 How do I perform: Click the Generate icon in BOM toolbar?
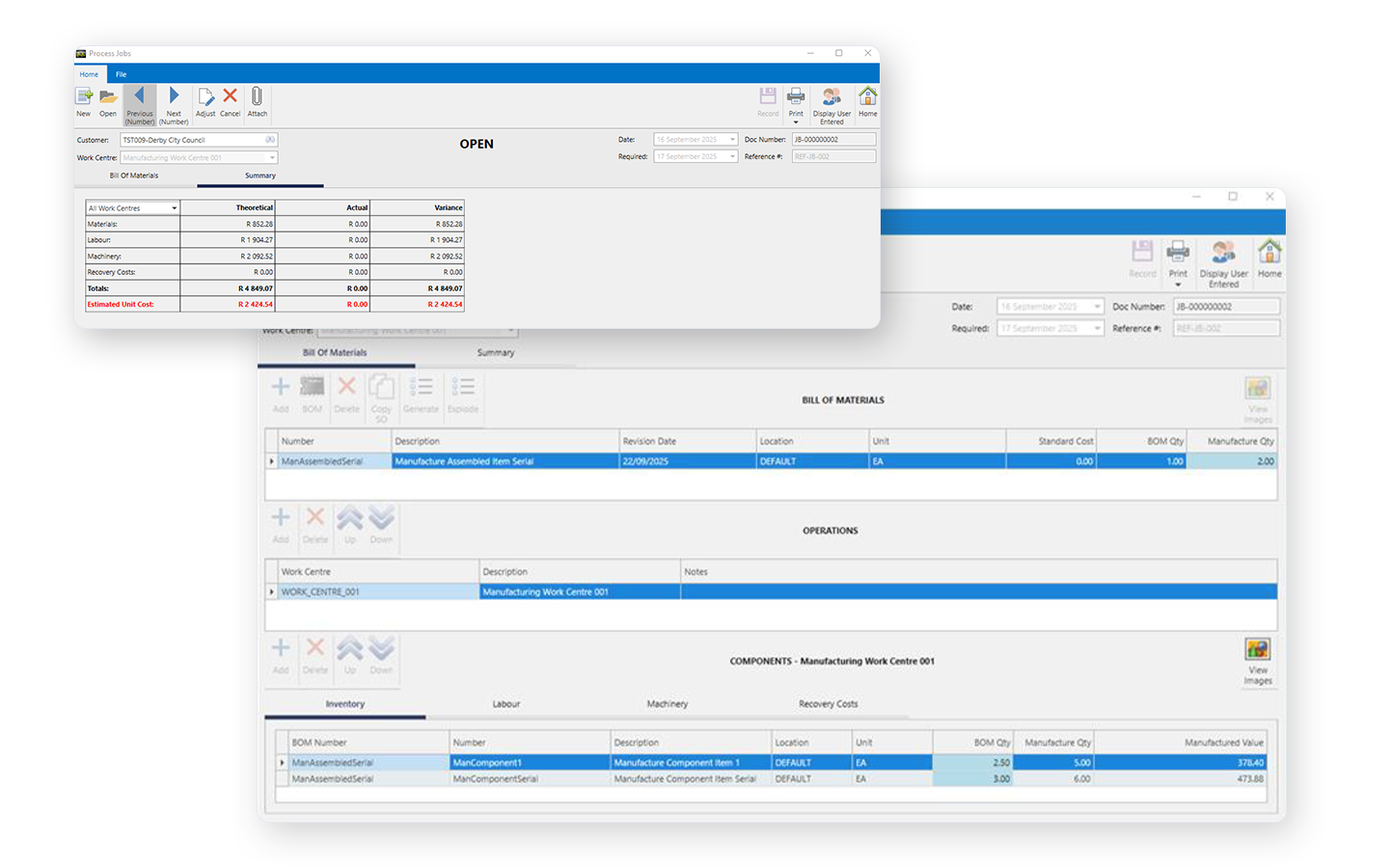pos(421,390)
